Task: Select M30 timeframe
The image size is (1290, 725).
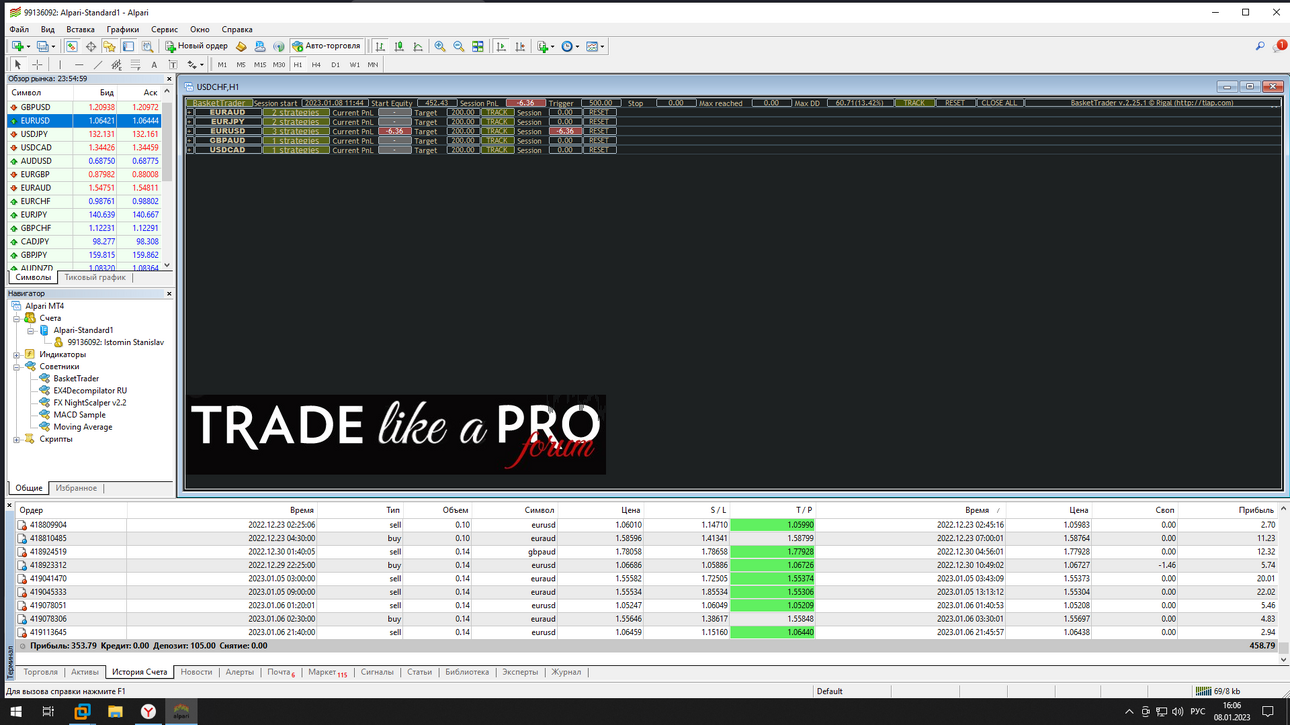Action: [279, 65]
